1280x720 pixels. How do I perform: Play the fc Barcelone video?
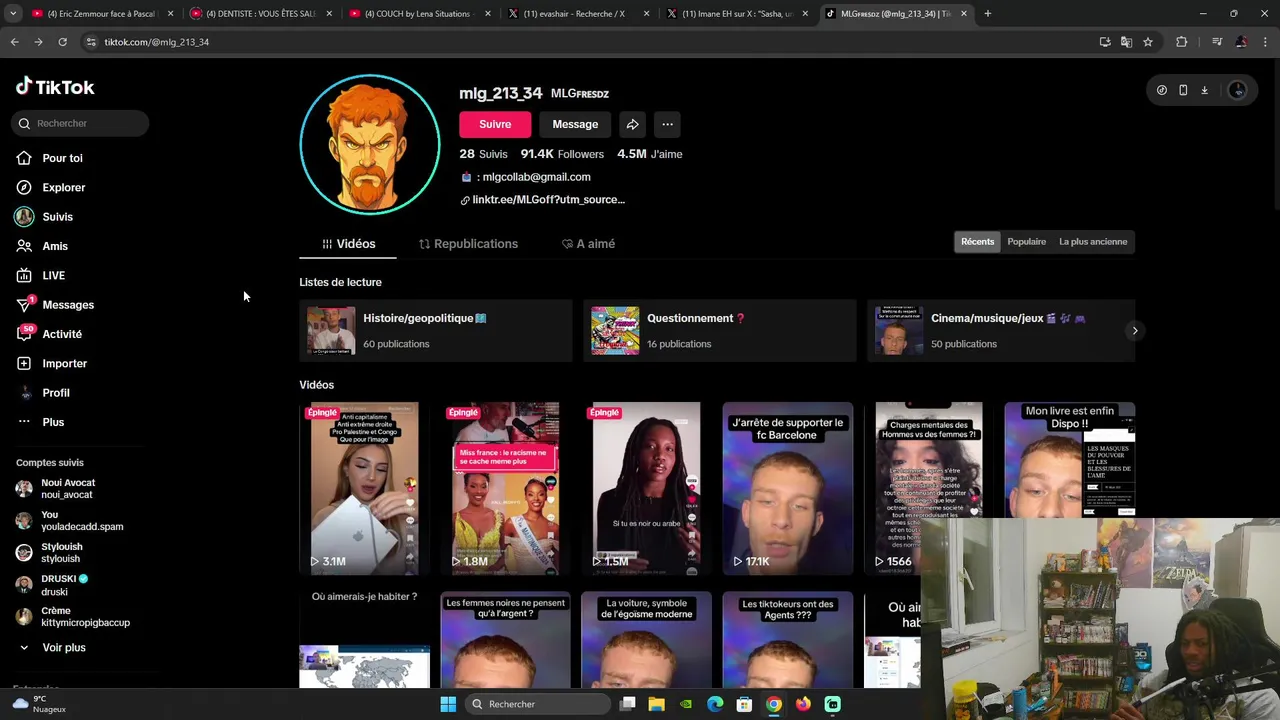tap(788, 488)
